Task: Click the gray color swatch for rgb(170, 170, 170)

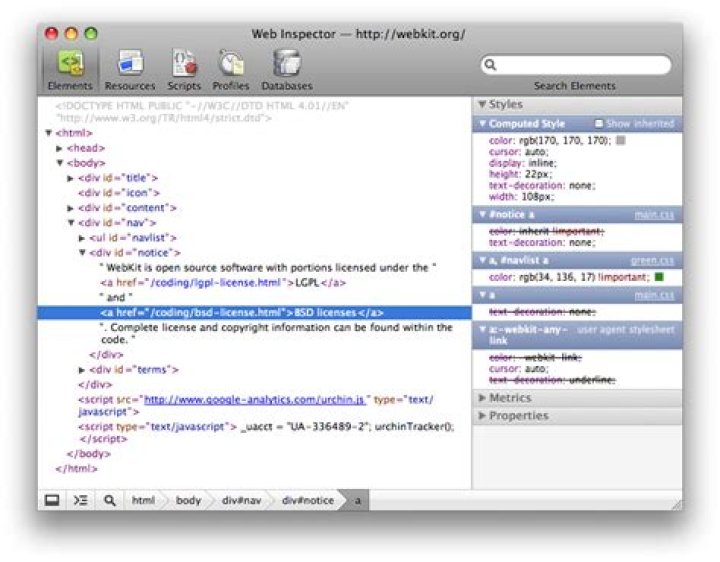Action: (620, 140)
